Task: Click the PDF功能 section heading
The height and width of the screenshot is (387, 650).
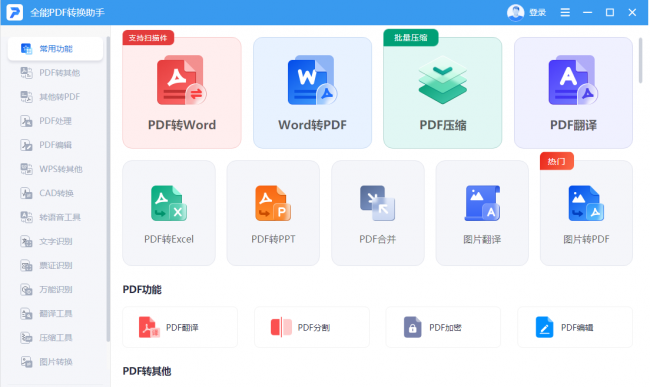Action: tap(142, 289)
